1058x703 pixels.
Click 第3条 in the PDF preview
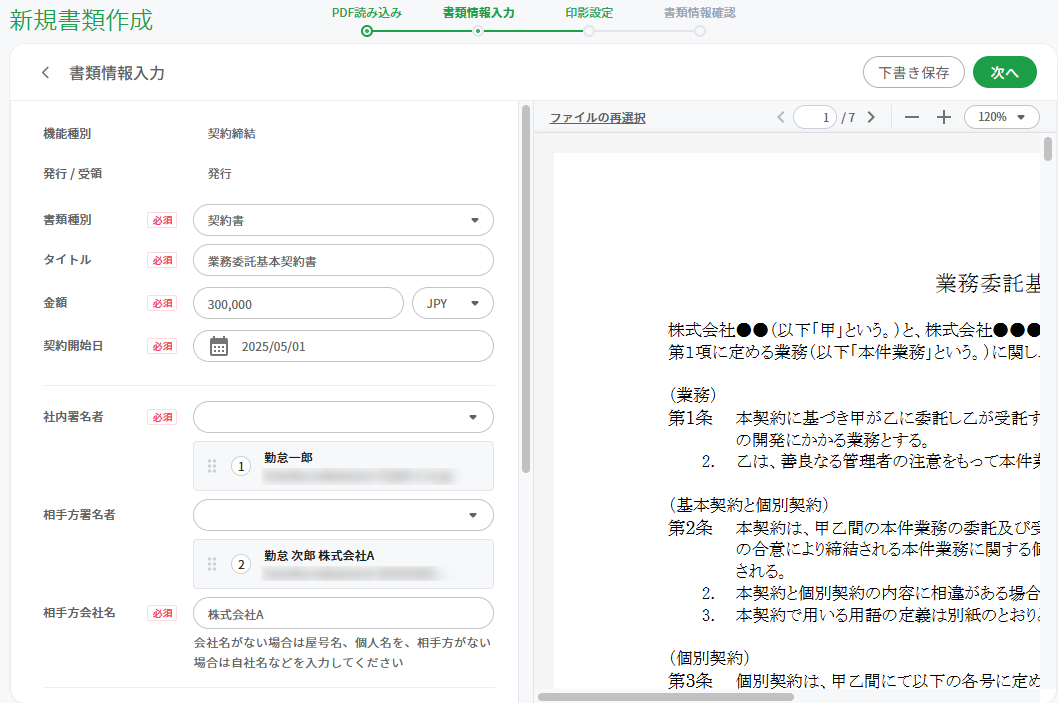690,681
